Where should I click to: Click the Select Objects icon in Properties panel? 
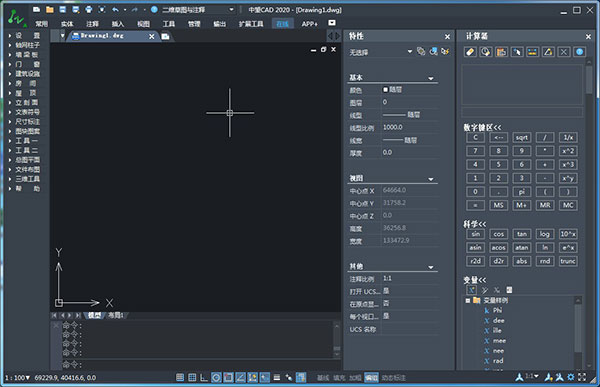433,51
